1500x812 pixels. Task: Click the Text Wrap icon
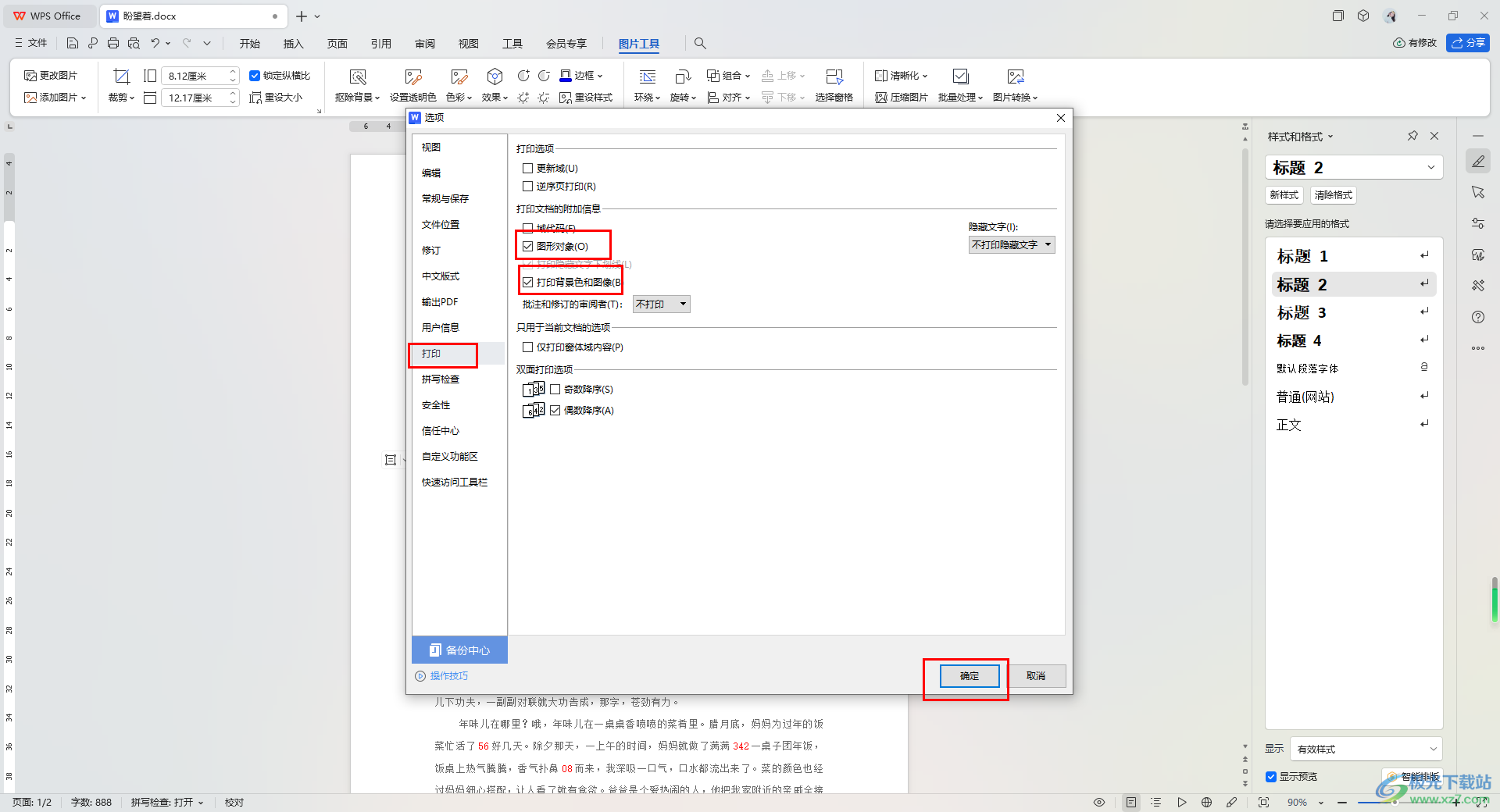[x=647, y=77]
